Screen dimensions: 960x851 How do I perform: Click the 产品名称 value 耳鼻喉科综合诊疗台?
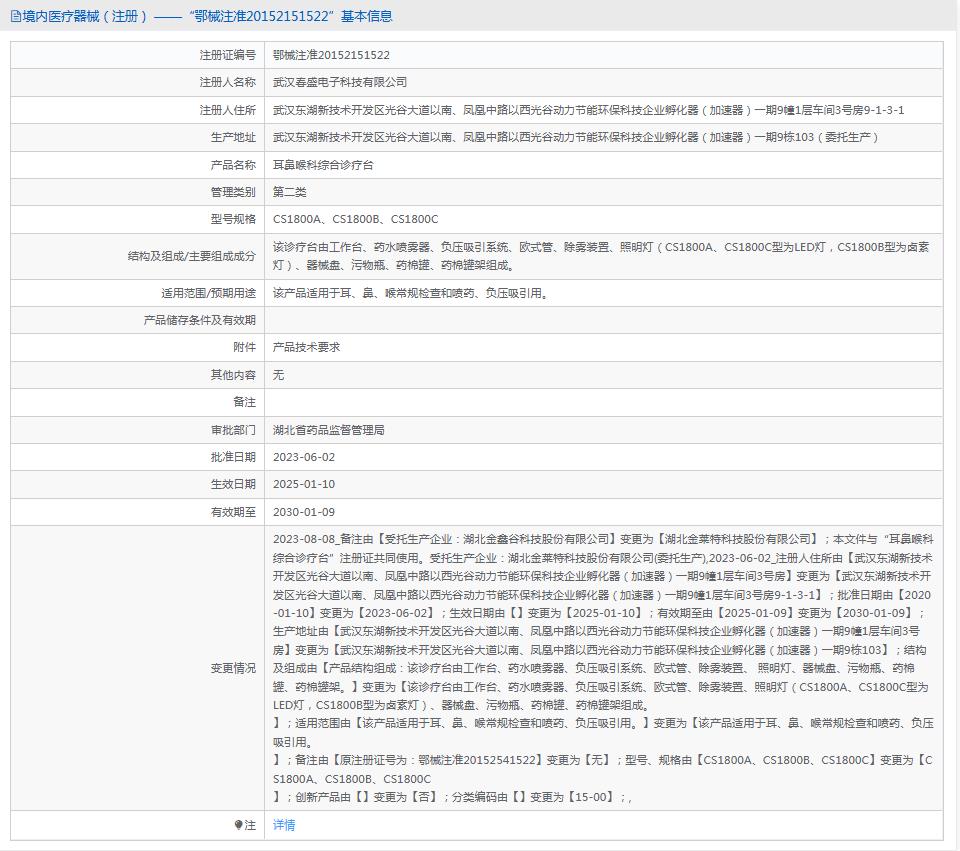point(323,164)
